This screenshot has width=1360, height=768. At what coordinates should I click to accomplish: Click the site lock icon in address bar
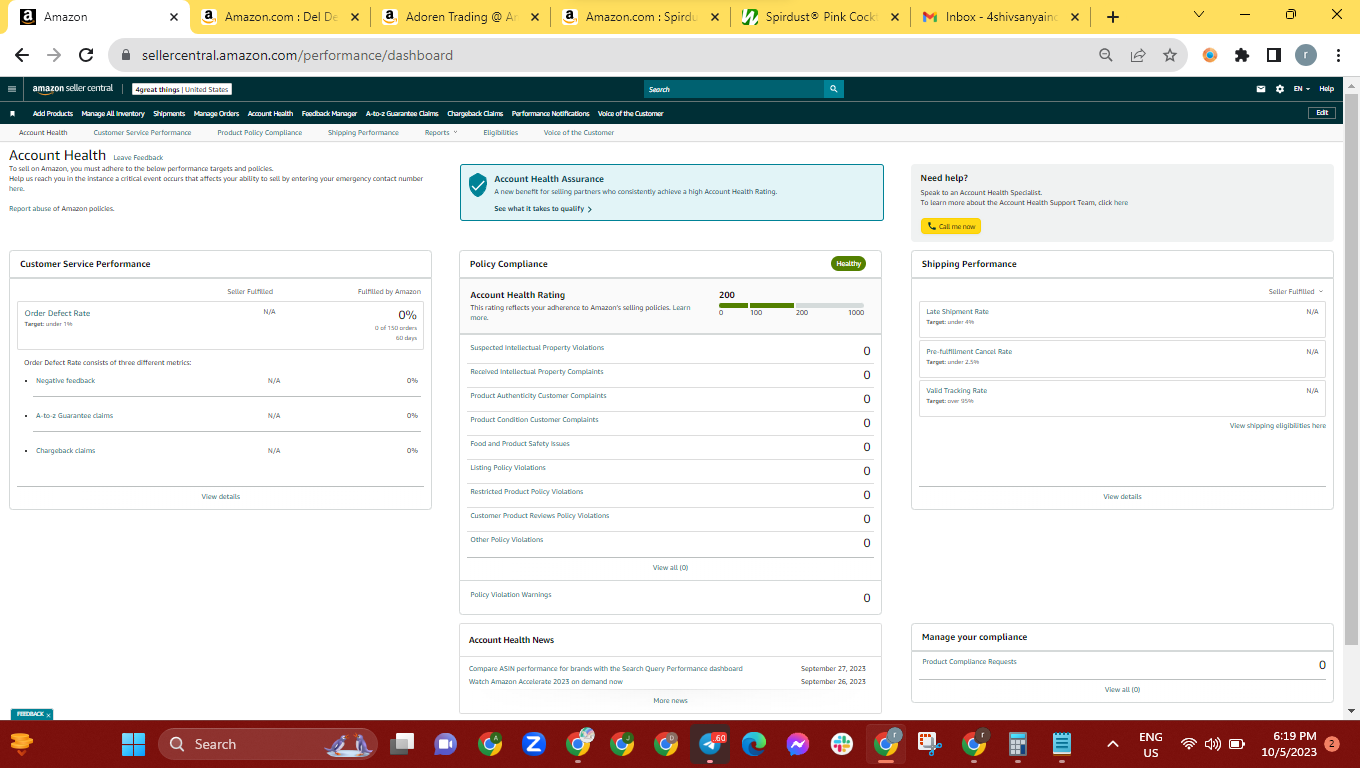tap(127, 56)
